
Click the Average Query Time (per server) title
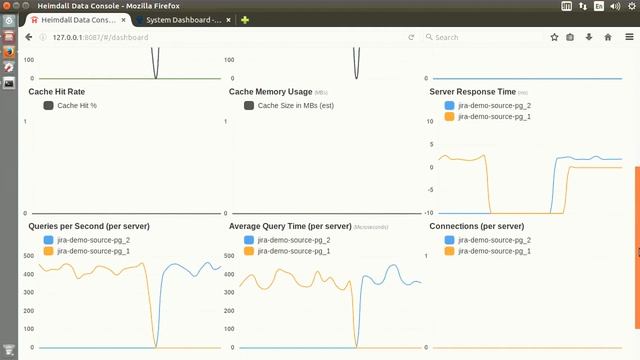[290, 226]
